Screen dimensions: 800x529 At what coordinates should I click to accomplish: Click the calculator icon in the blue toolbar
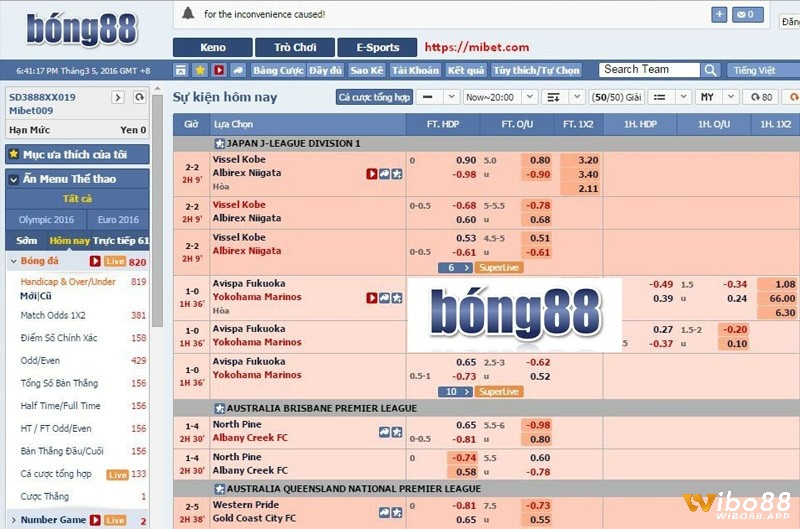181,70
